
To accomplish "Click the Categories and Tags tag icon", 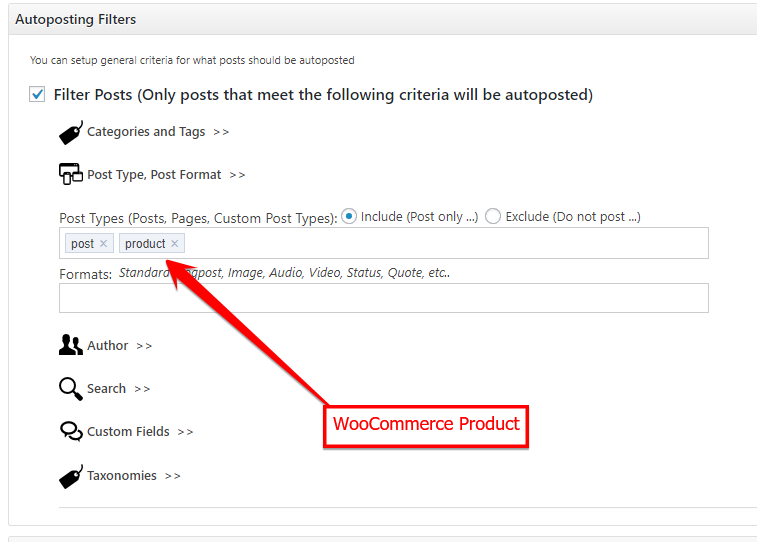I will (x=71, y=133).
